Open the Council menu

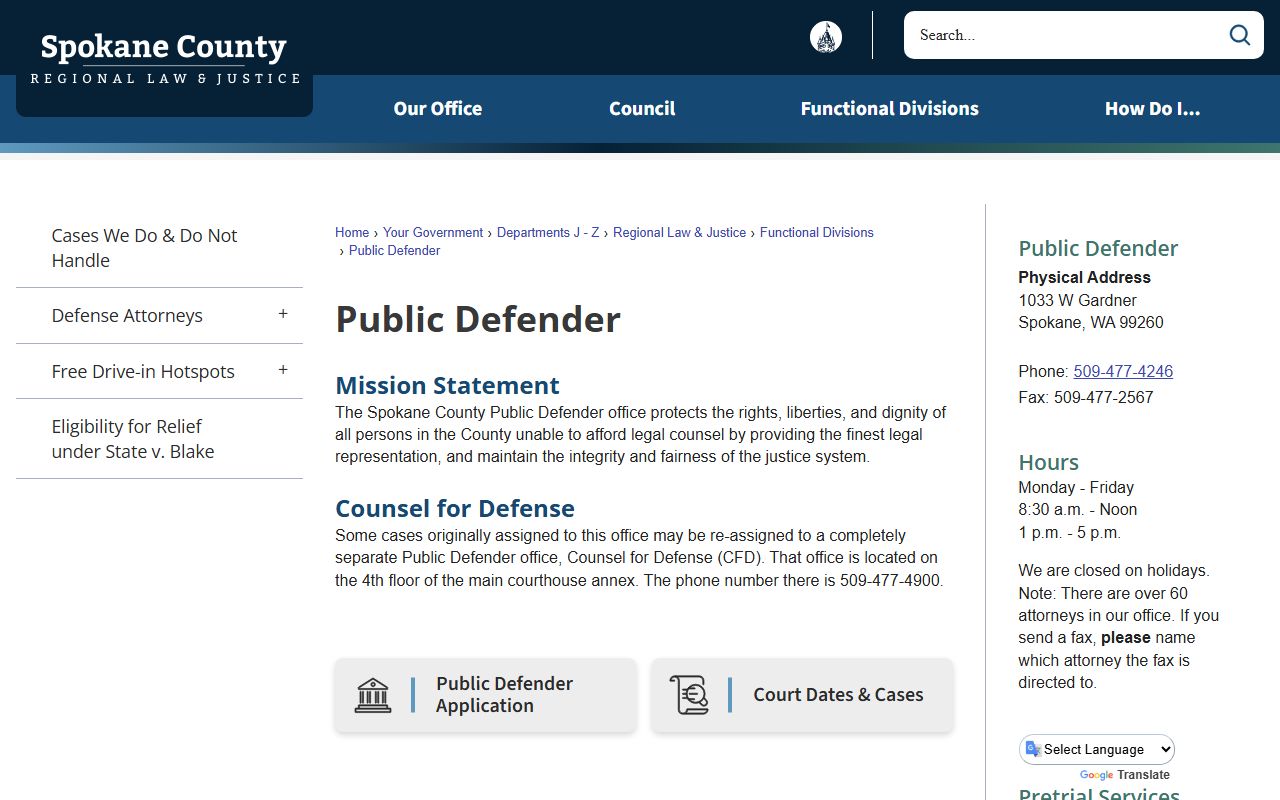point(642,108)
